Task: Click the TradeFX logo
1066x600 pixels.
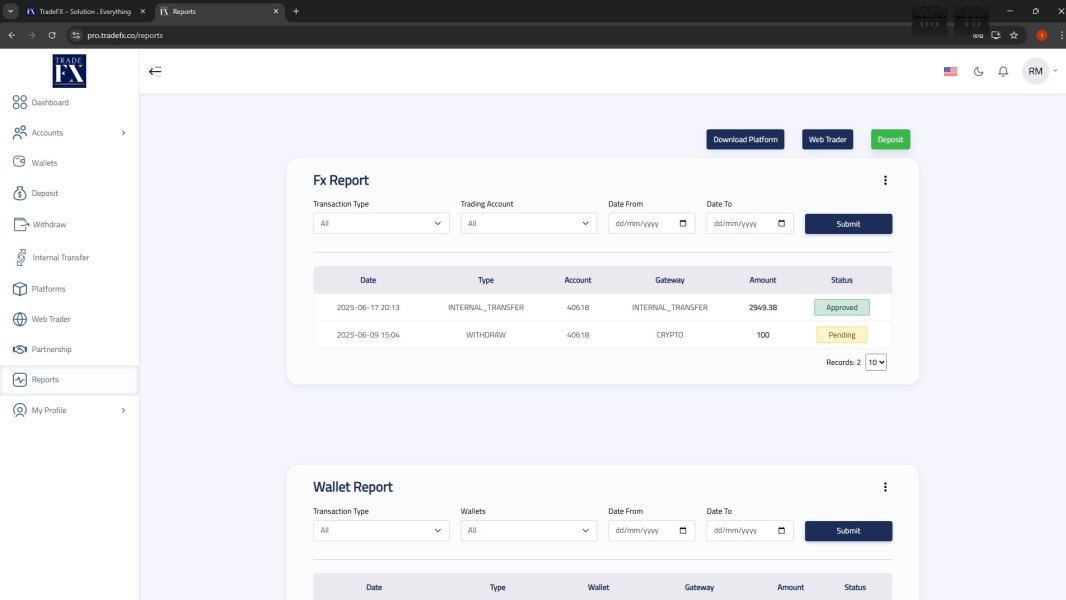Action: [x=69, y=71]
